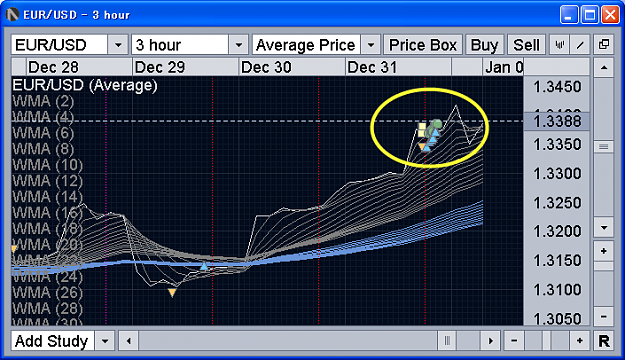Click the yellow square marker near Dec 31

[x=422, y=130]
